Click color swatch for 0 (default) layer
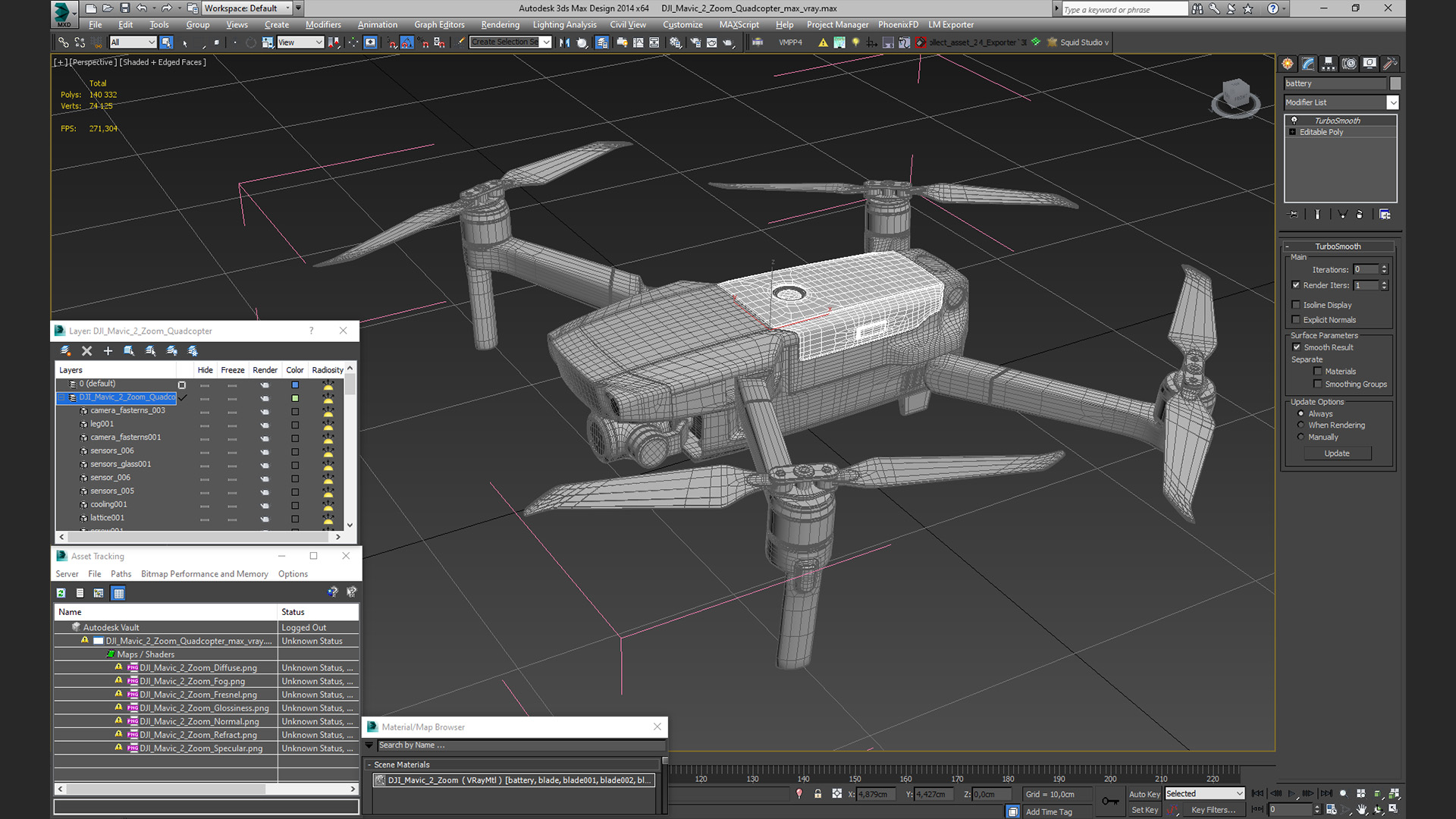The width and height of the screenshot is (1456, 819). point(295,384)
